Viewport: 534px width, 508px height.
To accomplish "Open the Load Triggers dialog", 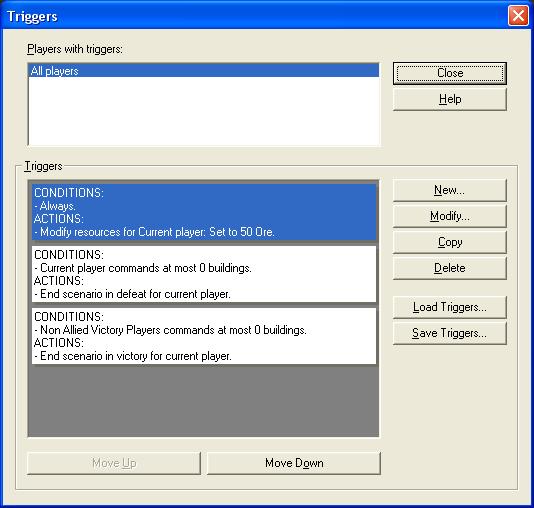I will click(450, 307).
